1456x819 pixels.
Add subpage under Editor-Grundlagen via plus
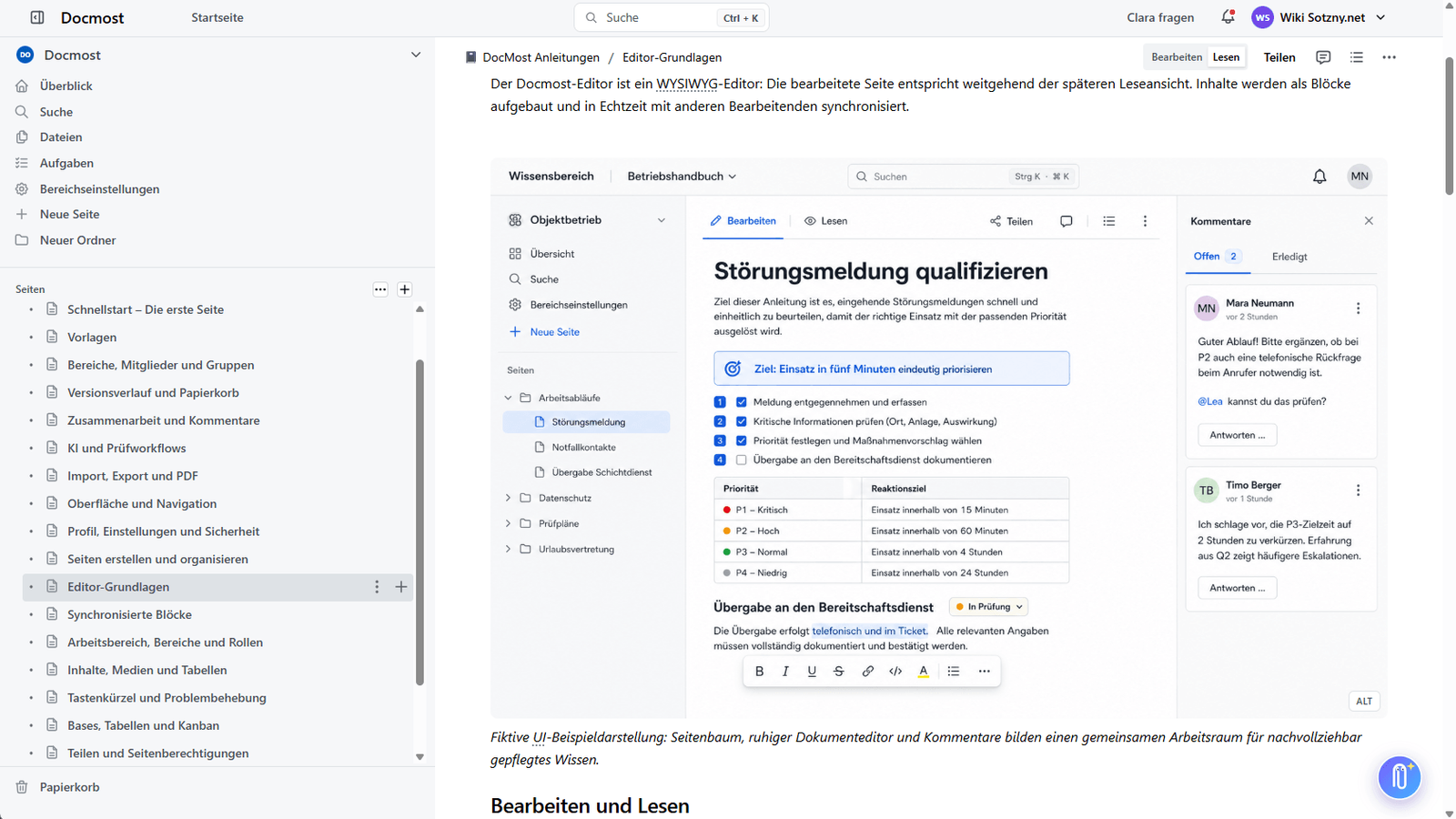(x=401, y=587)
